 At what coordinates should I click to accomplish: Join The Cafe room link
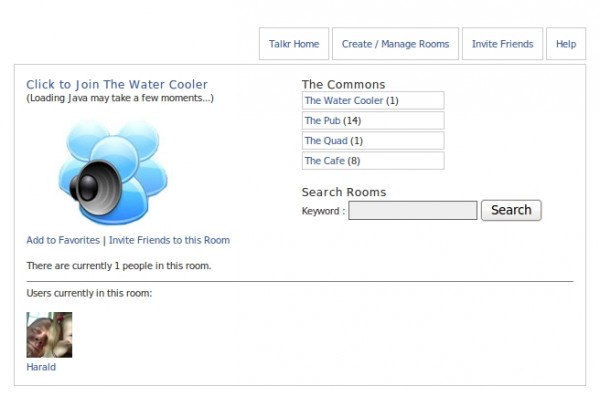coord(325,161)
